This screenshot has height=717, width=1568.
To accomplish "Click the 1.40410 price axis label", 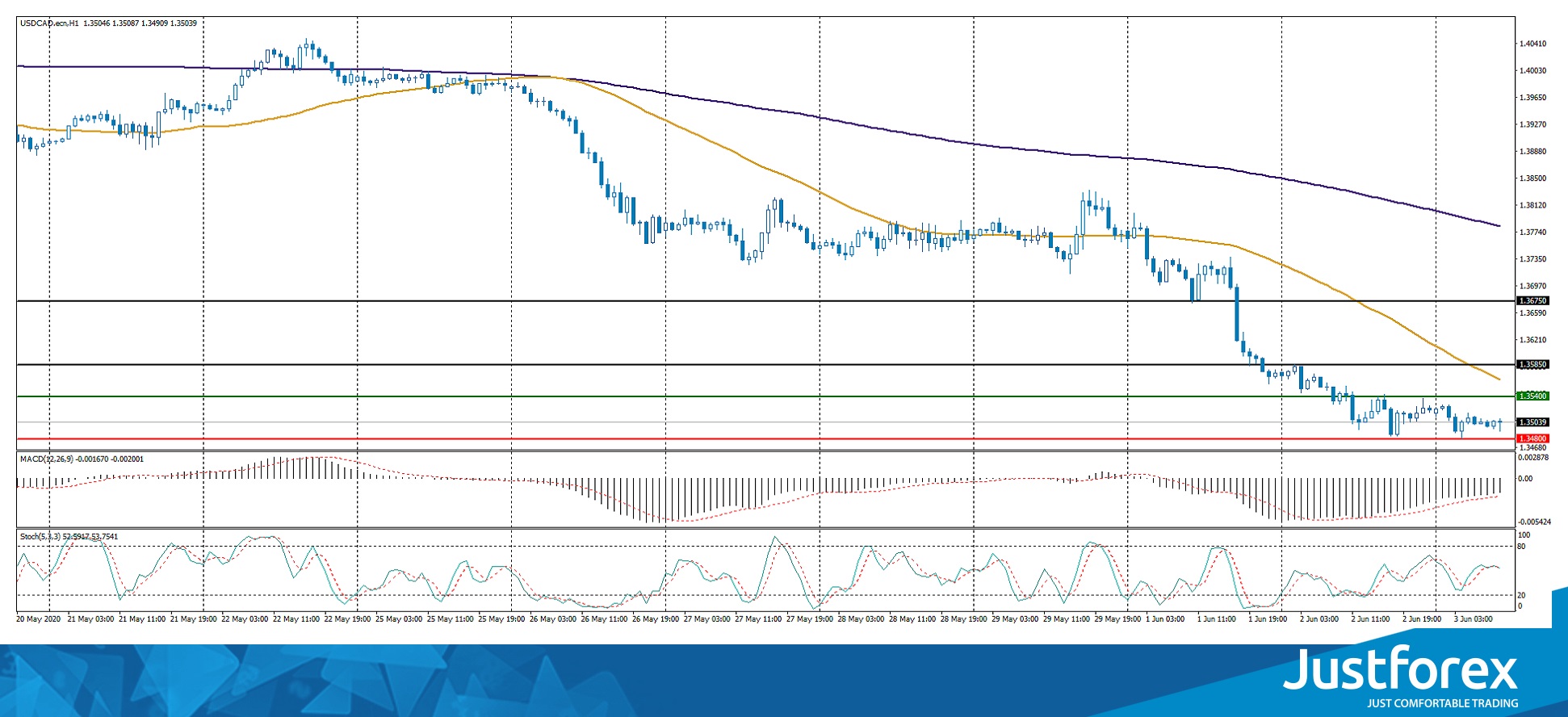I will click(1532, 44).
